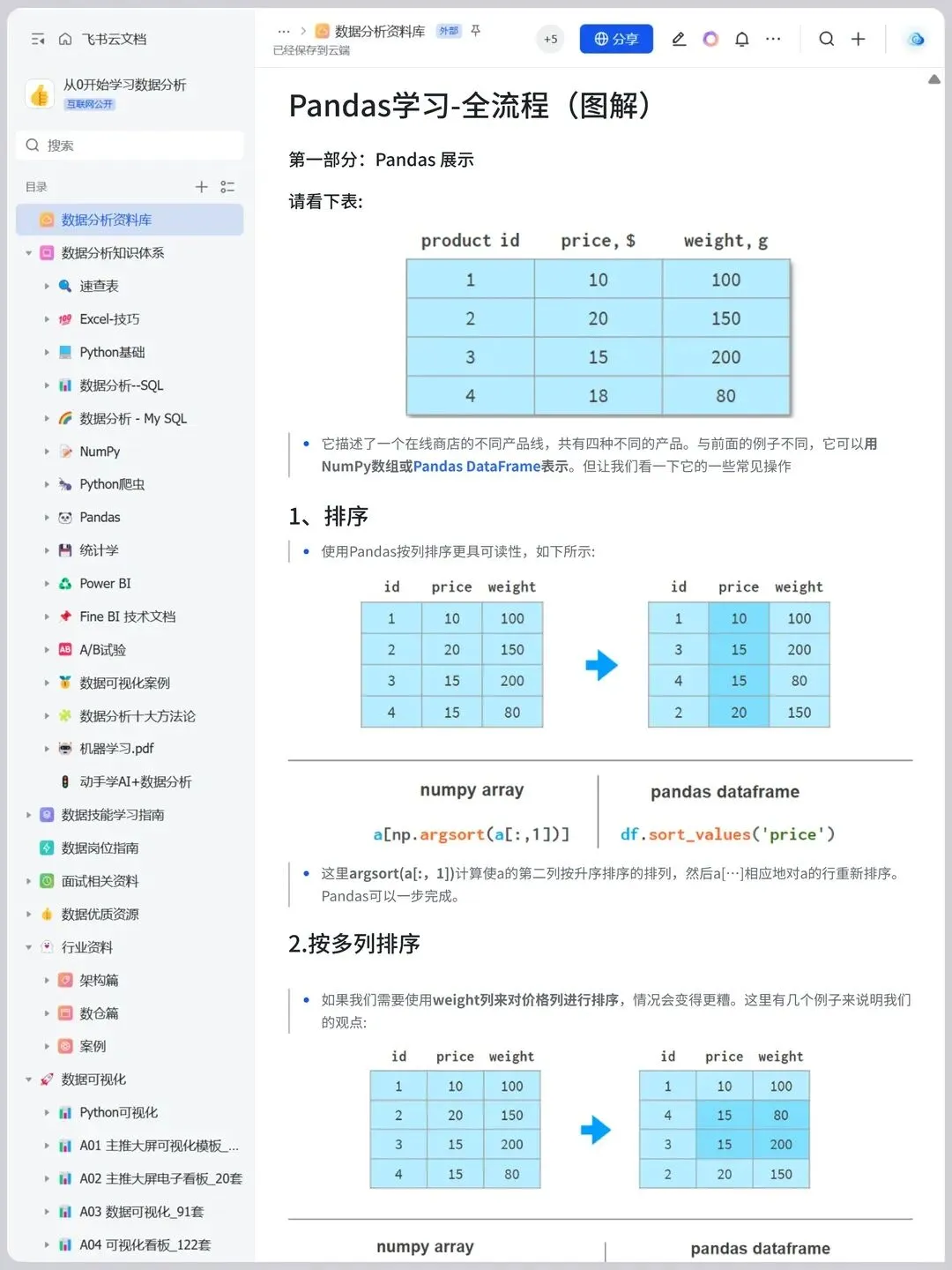Image resolution: width=952 pixels, height=1270 pixels.
Task: Open 数据岗位指南 page
Action: click(100, 848)
